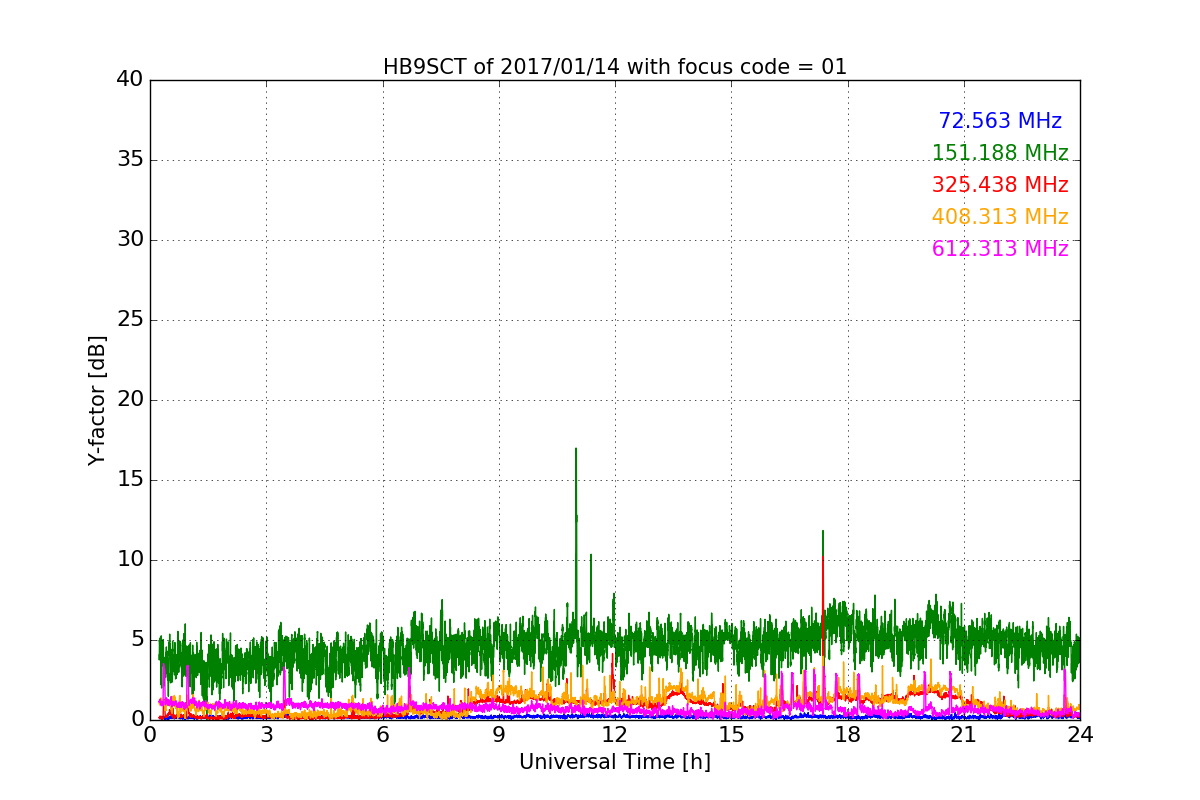The height and width of the screenshot is (800, 1200).
Task: Click the x-axis tick label 18
Action: pos(848,735)
